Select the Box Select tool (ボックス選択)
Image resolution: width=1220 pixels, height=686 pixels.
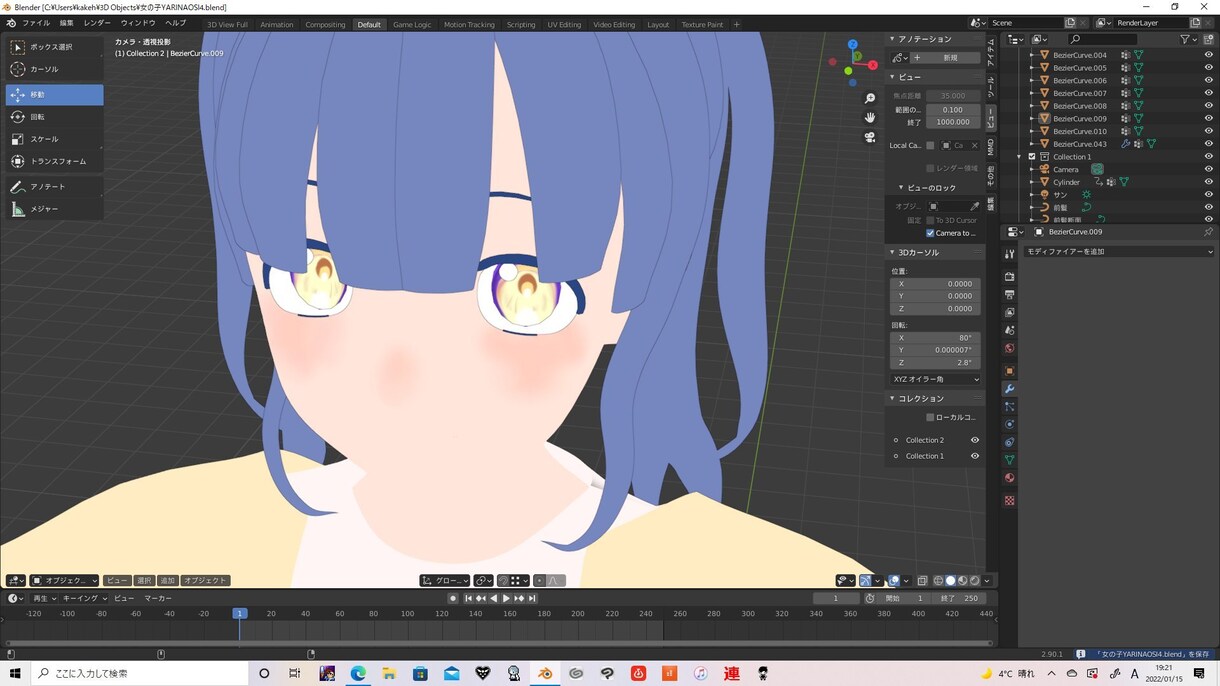[54, 47]
